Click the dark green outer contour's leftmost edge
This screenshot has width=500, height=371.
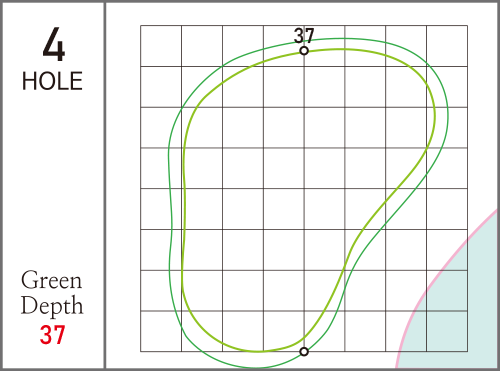(x=169, y=157)
